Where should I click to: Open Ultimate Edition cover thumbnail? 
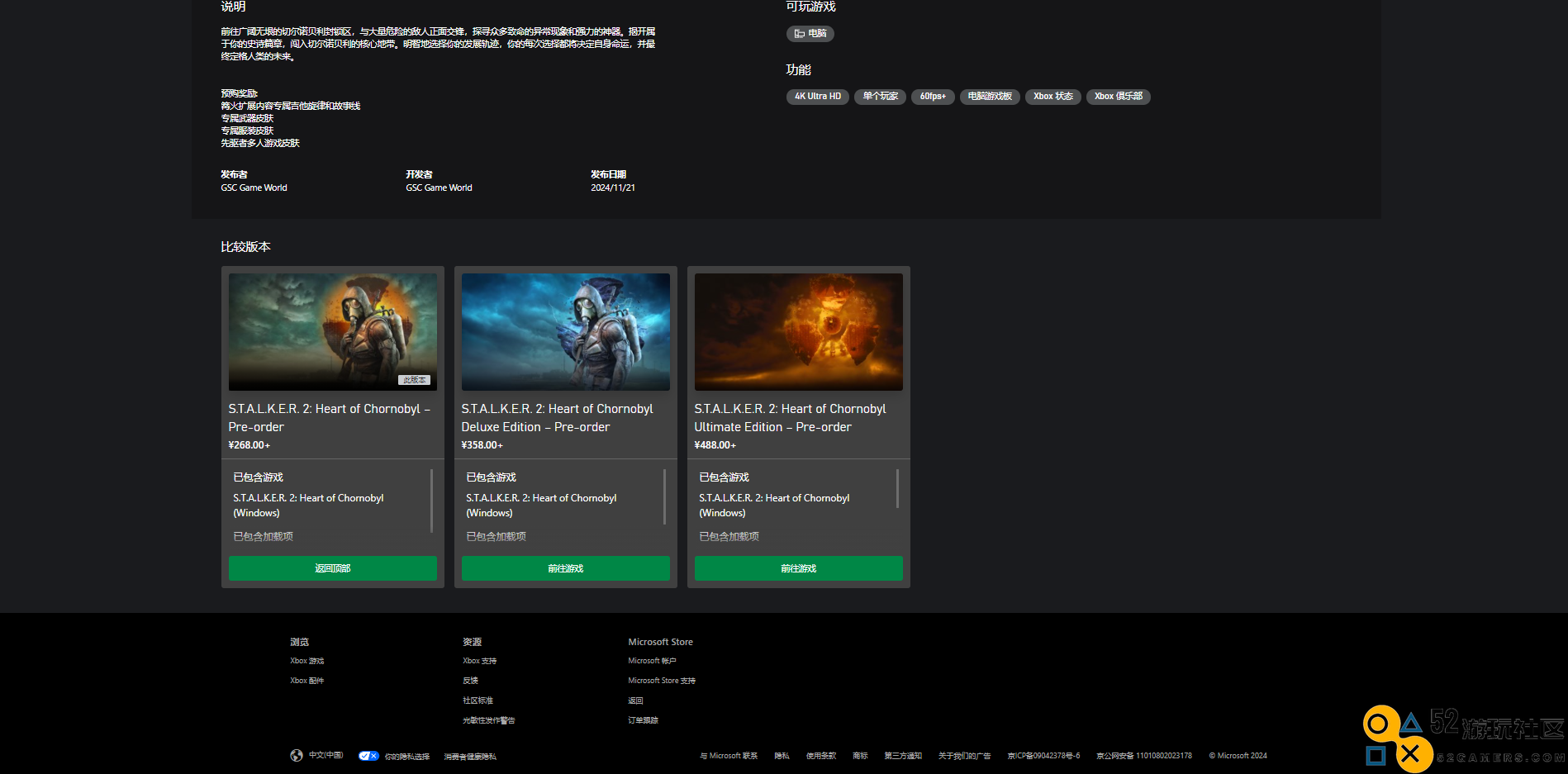[799, 332]
